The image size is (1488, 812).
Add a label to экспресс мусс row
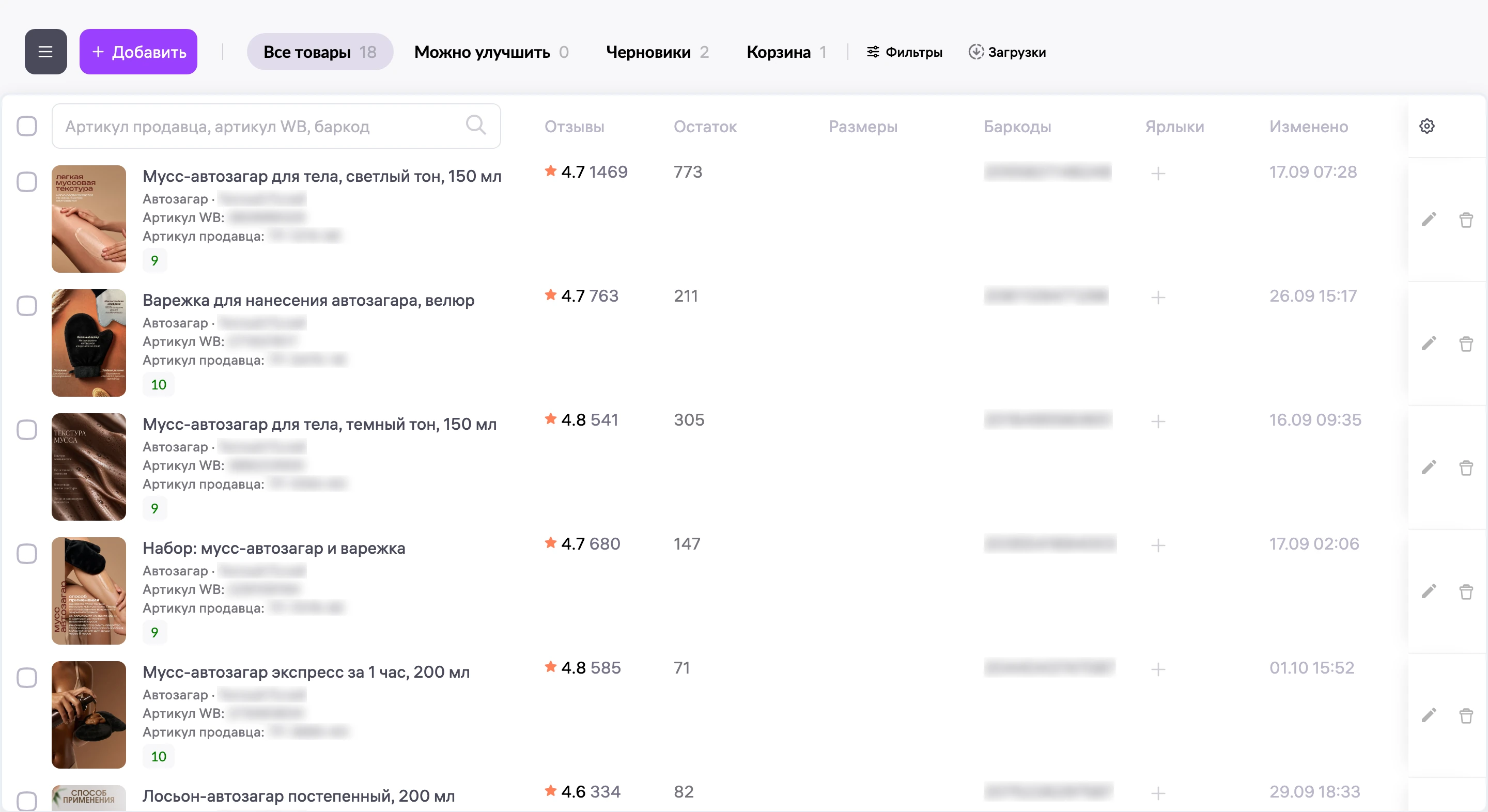pos(1158,669)
